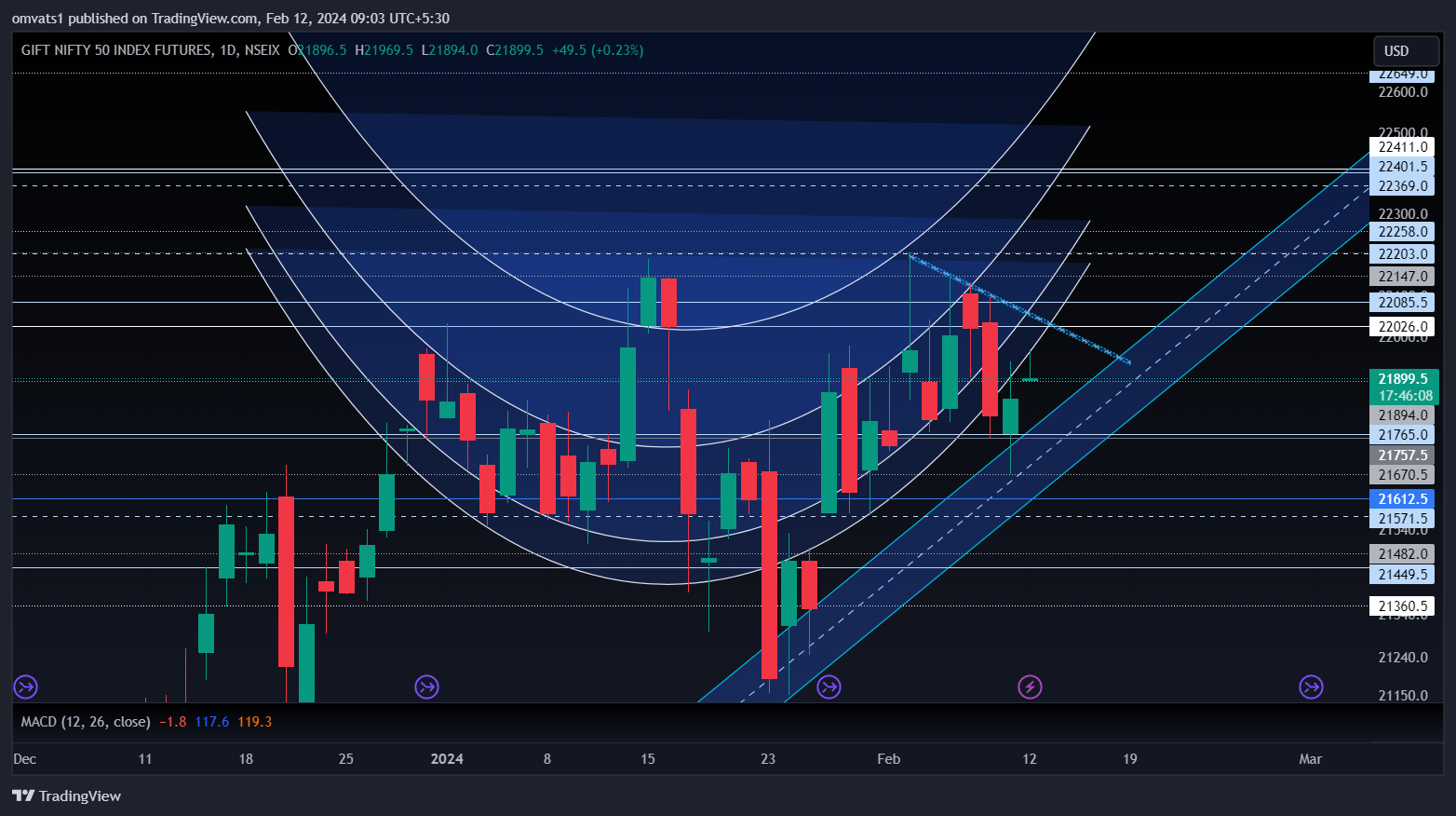
Task: Click the low value L21894.0
Action: 450,50
